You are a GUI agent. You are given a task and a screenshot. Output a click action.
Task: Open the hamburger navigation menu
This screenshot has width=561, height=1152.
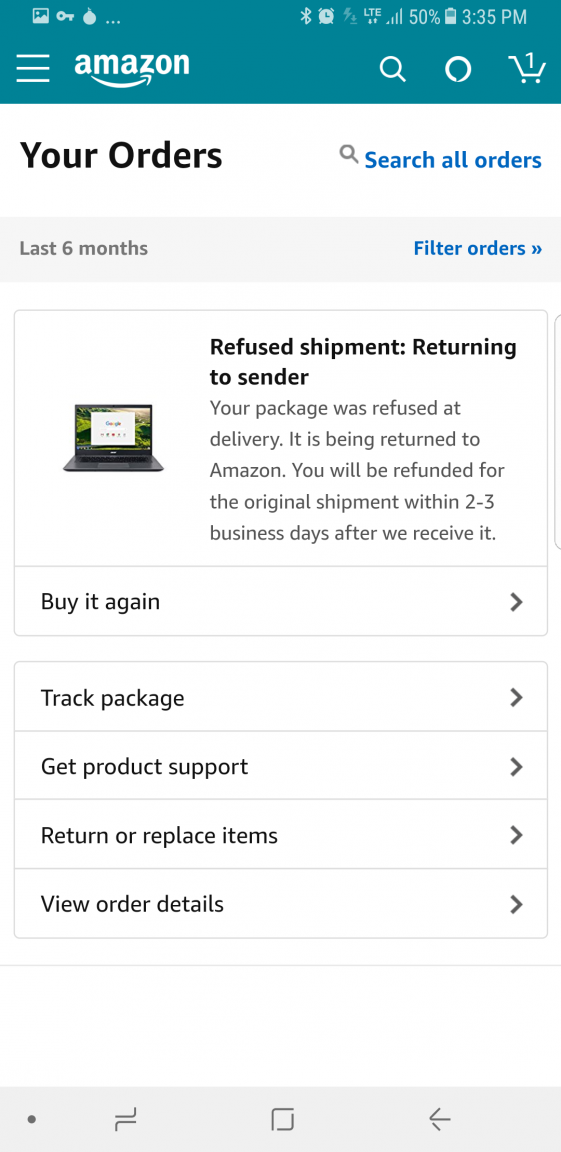click(x=33, y=69)
